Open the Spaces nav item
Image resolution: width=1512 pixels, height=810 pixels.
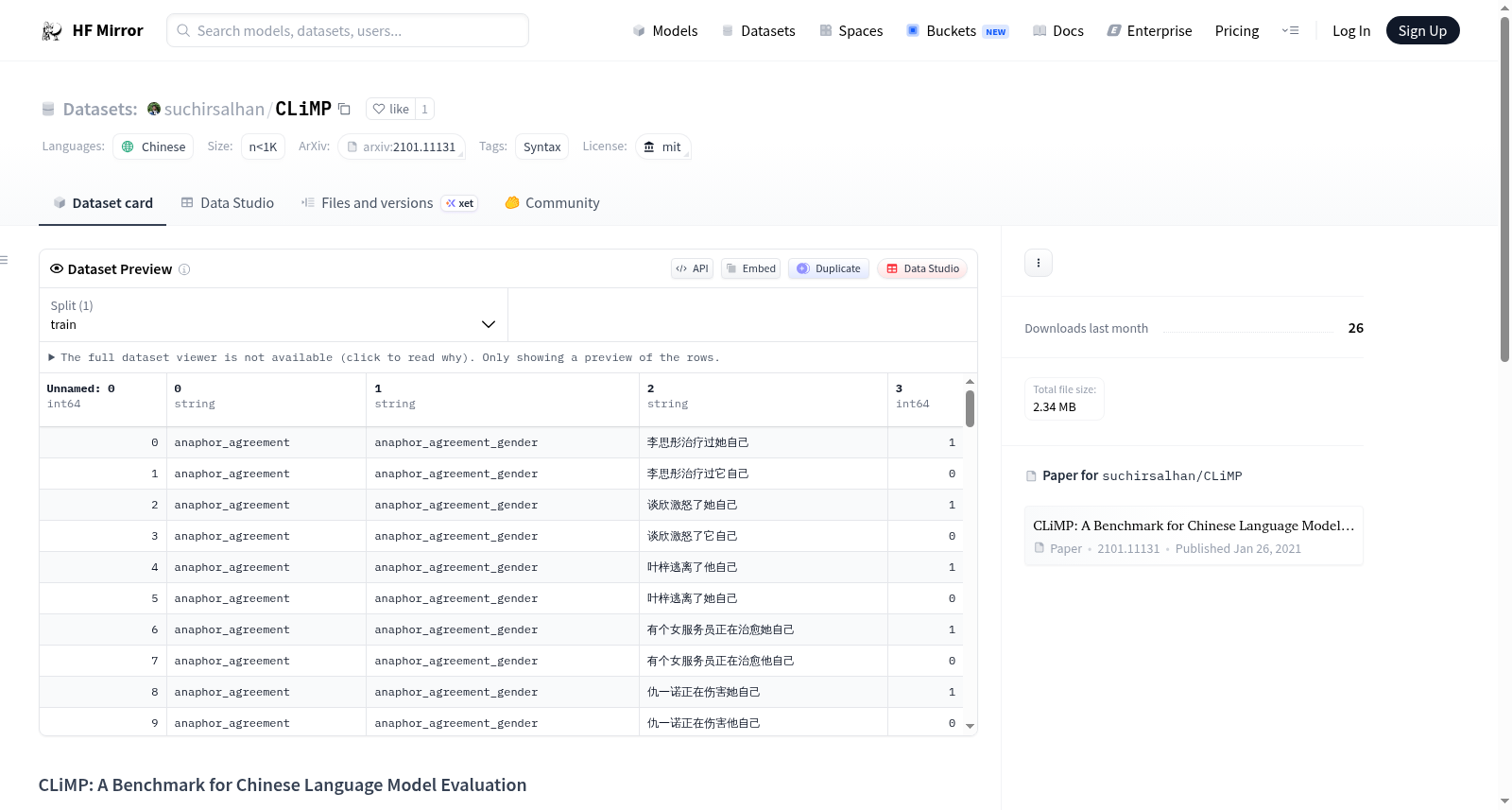(850, 30)
